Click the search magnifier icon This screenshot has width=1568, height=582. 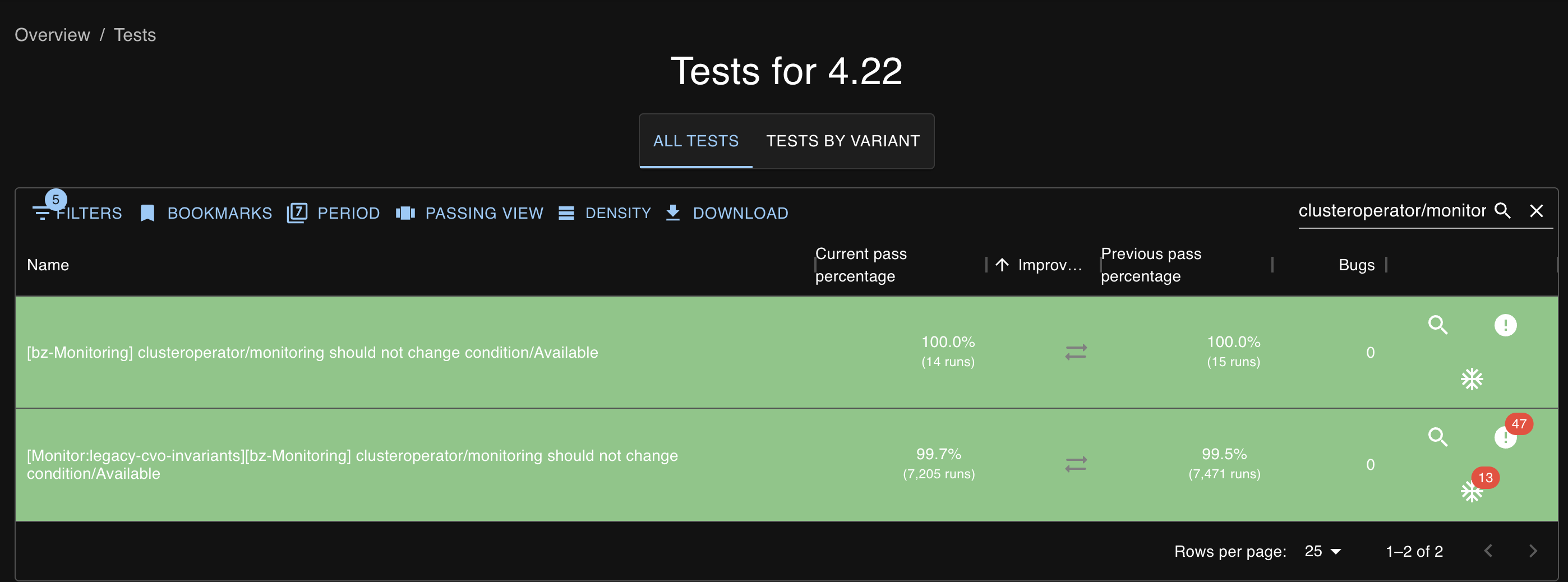[x=1502, y=211]
